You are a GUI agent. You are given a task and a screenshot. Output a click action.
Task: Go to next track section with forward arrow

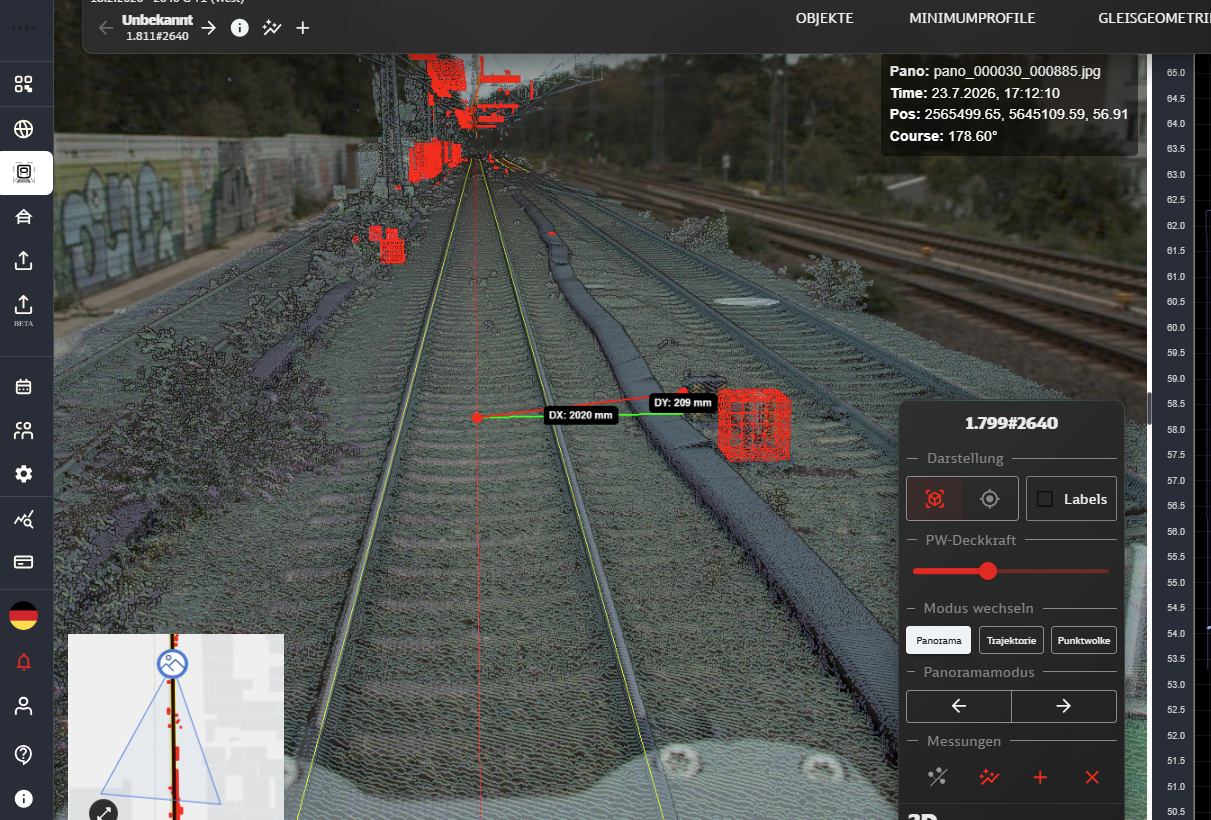(x=208, y=28)
